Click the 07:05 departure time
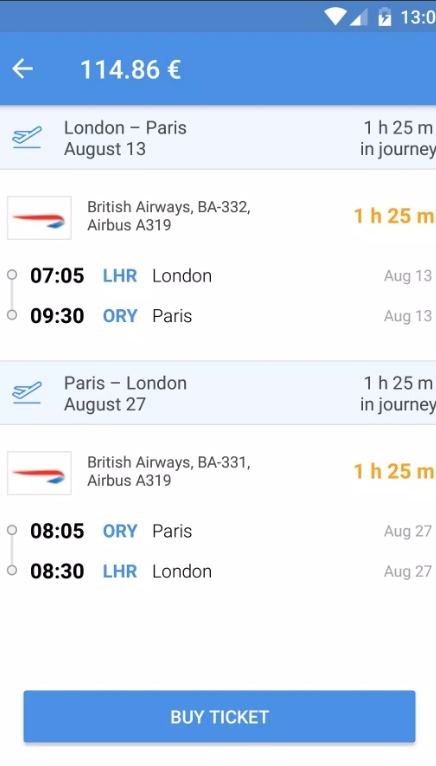The height and width of the screenshot is (766, 436). coord(57,276)
